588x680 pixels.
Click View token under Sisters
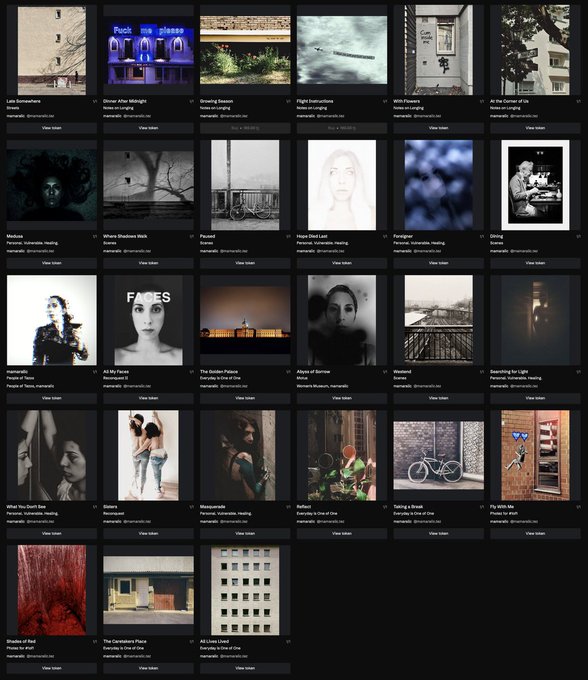[148, 533]
